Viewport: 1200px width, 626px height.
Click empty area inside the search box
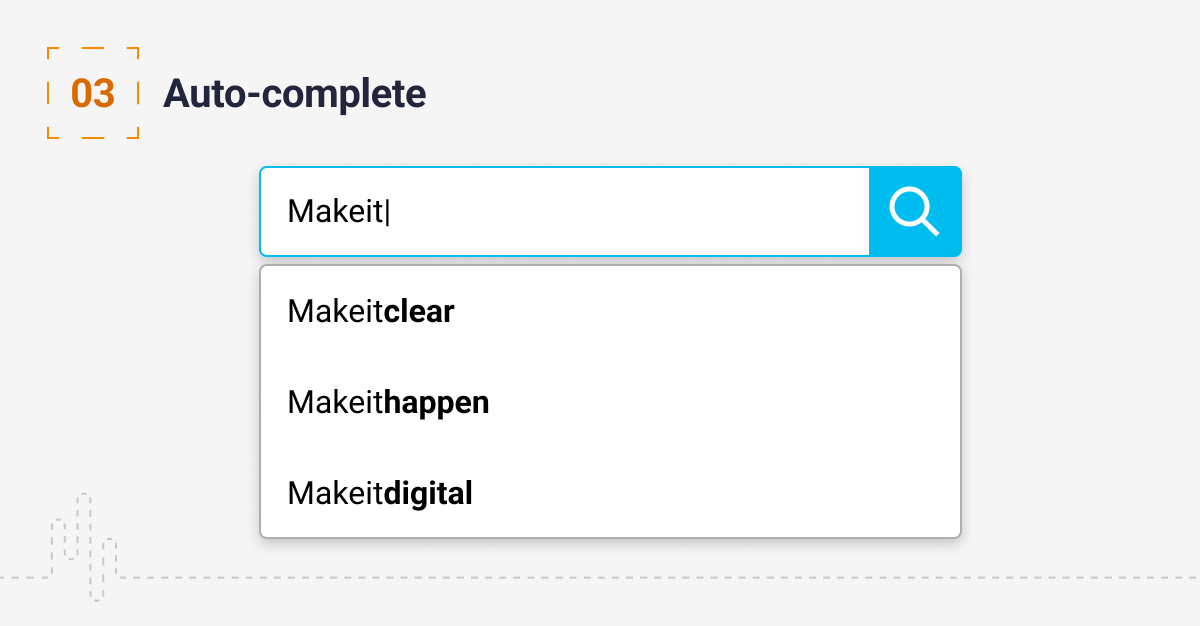pyautogui.click(x=650, y=212)
